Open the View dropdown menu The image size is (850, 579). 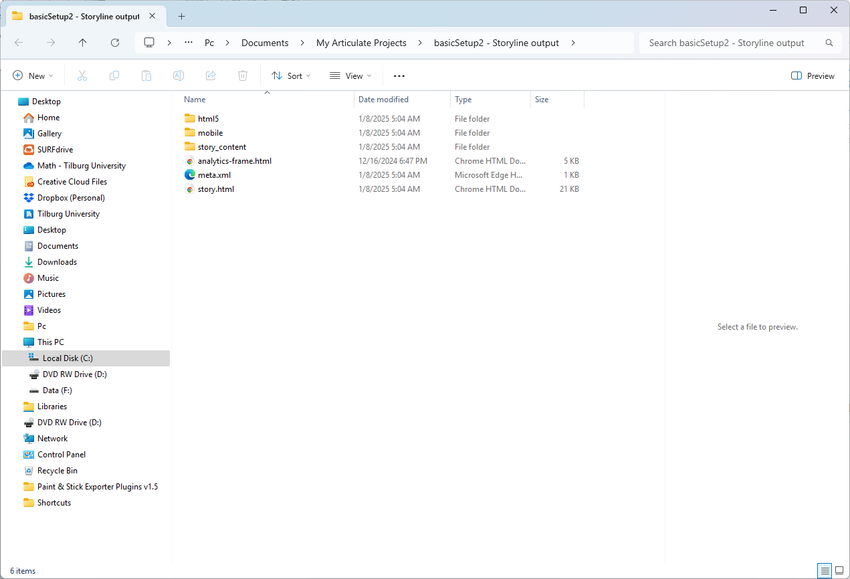coord(350,76)
